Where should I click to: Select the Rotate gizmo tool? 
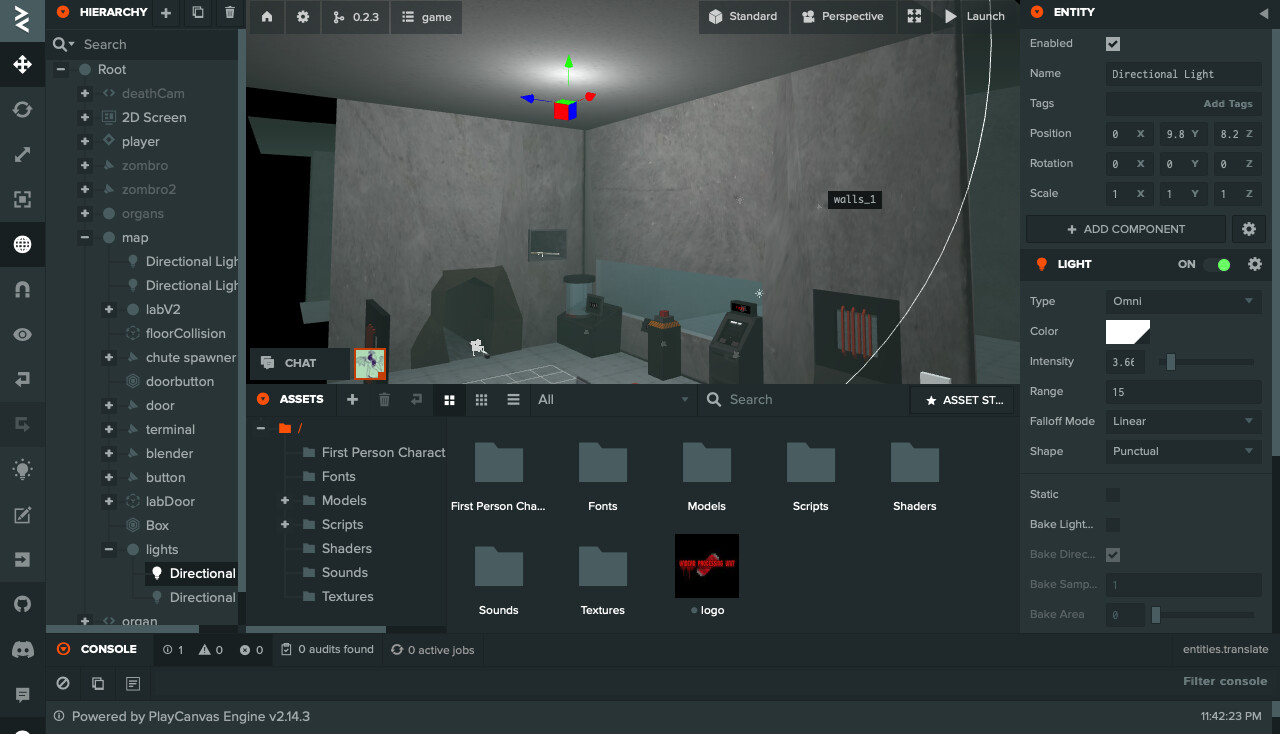(x=22, y=110)
